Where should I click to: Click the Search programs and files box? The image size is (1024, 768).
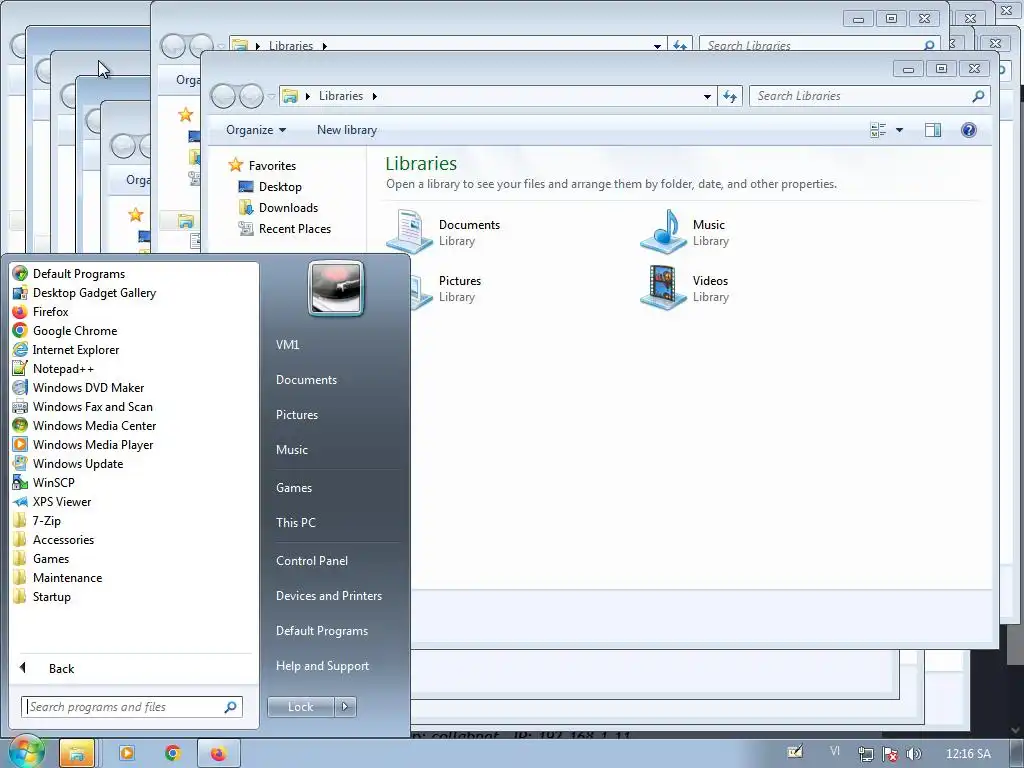(x=132, y=707)
